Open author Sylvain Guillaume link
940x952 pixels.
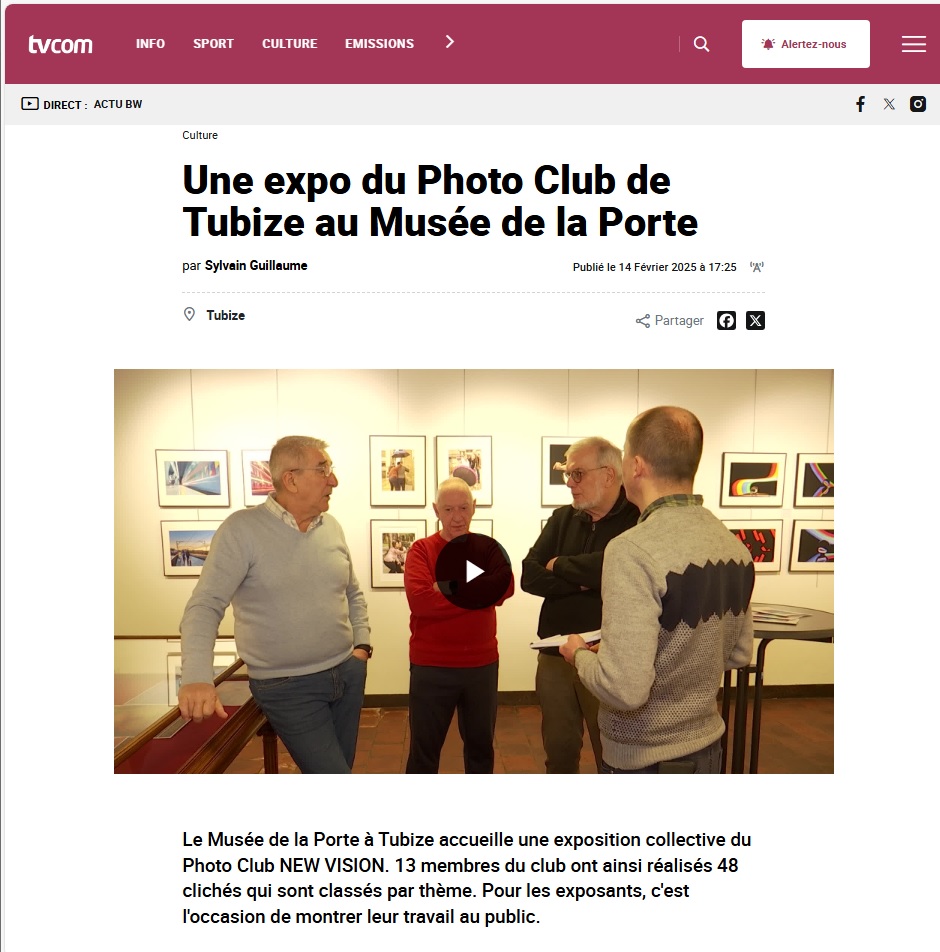(x=256, y=265)
